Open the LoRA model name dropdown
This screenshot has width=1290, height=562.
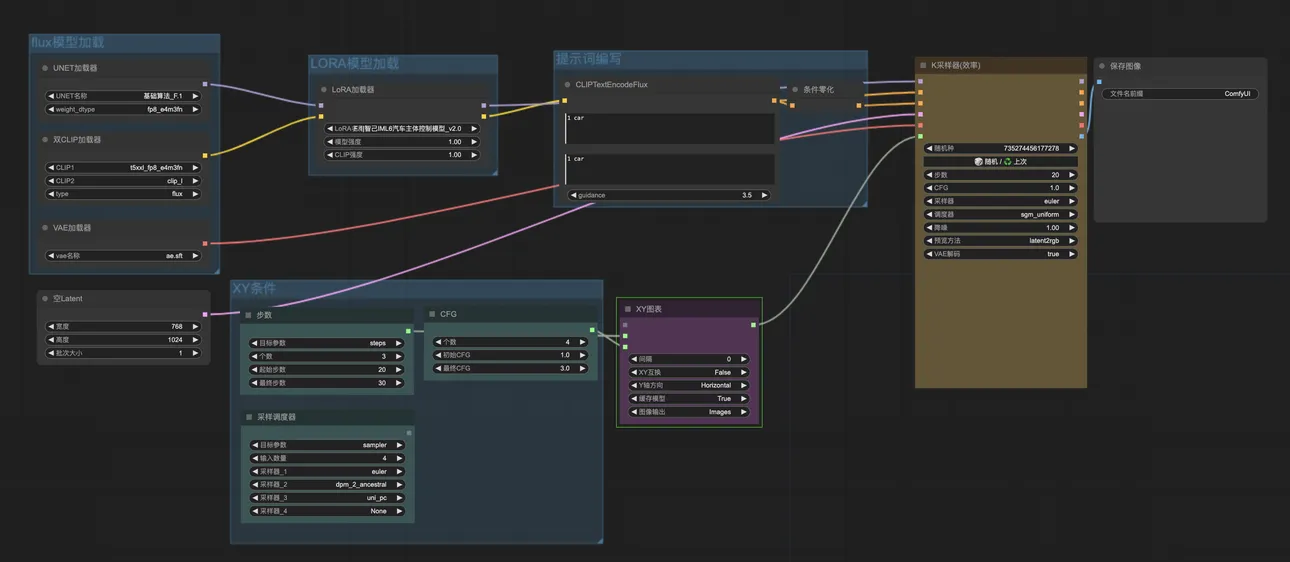click(x=402, y=129)
